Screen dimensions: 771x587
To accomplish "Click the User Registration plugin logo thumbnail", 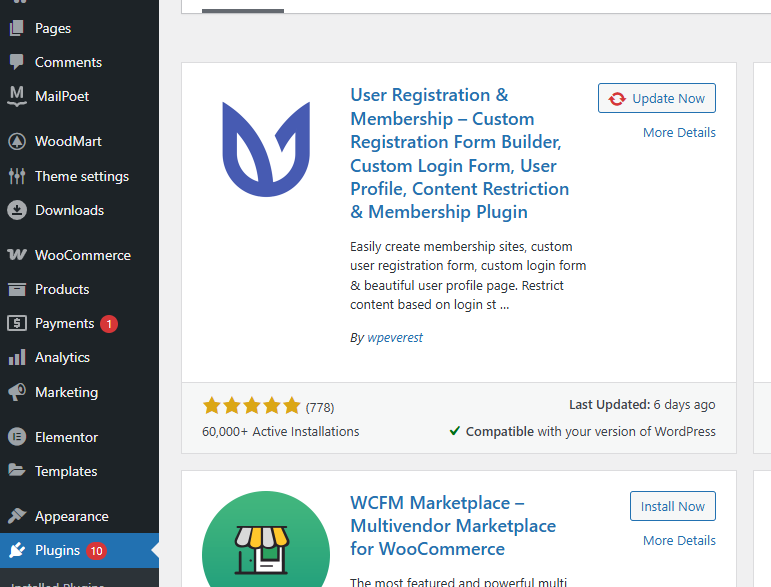I will point(266,148).
